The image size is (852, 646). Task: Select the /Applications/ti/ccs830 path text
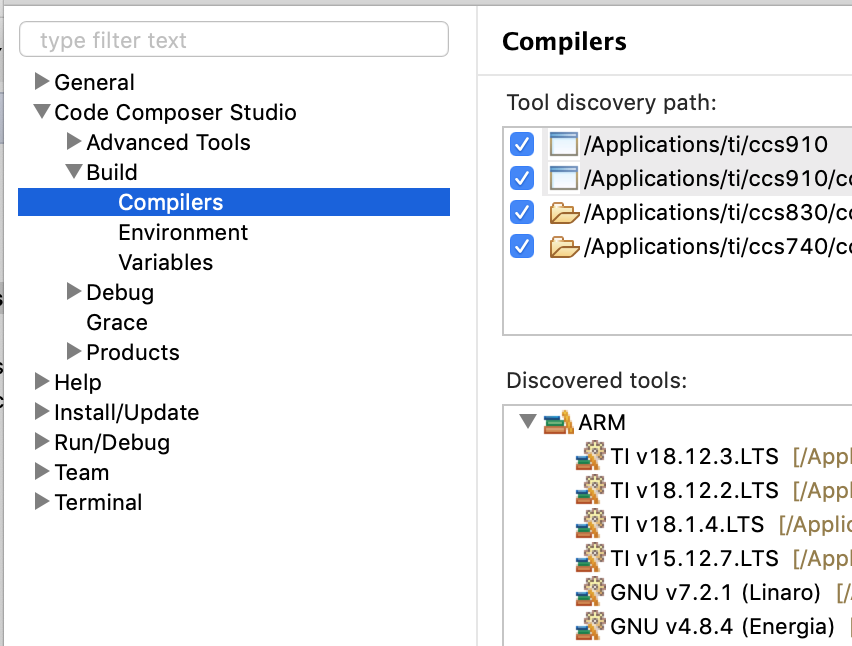[x=718, y=213]
